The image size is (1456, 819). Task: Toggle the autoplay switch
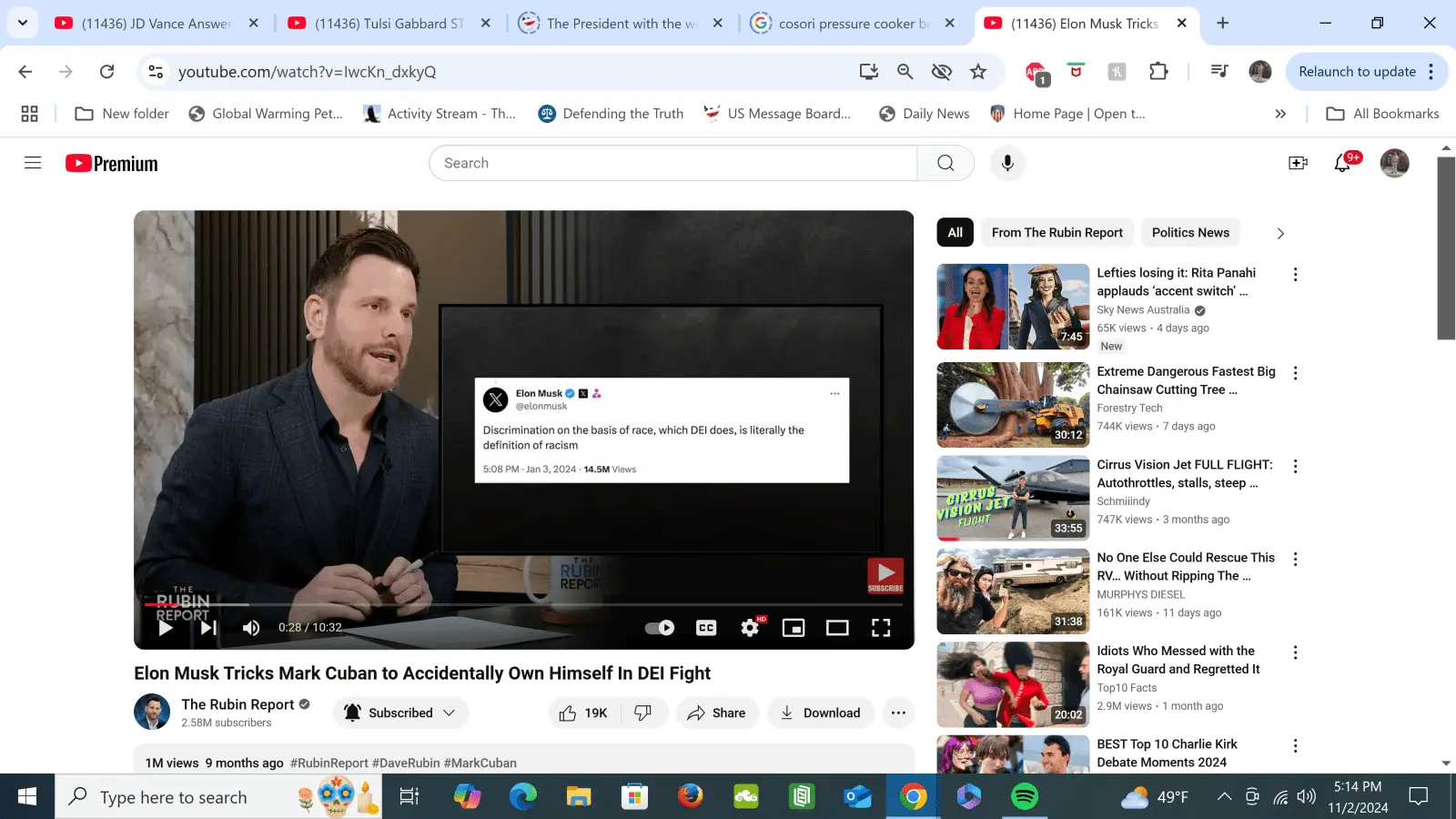coord(660,627)
